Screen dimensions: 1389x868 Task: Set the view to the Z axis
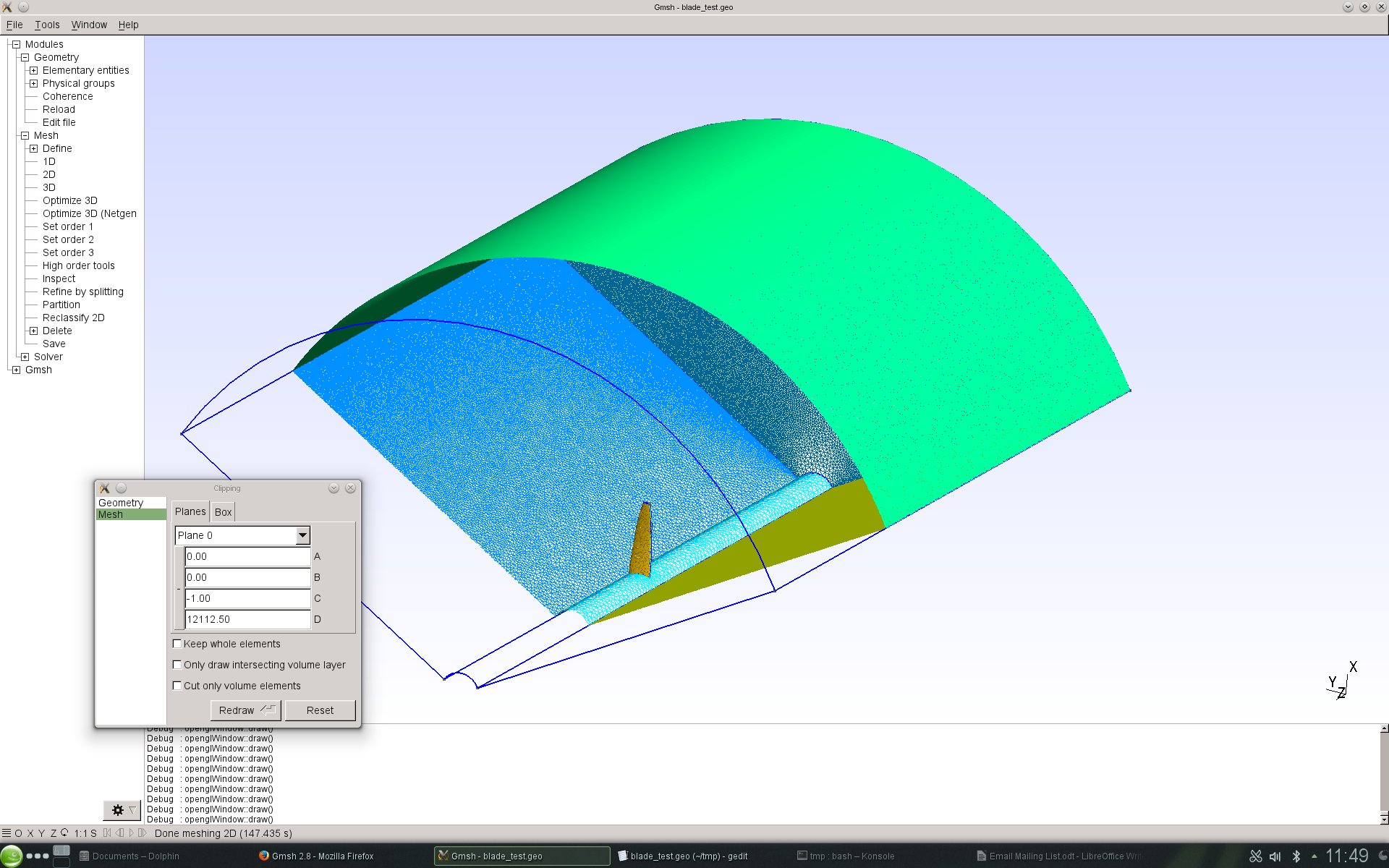tap(53, 833)
